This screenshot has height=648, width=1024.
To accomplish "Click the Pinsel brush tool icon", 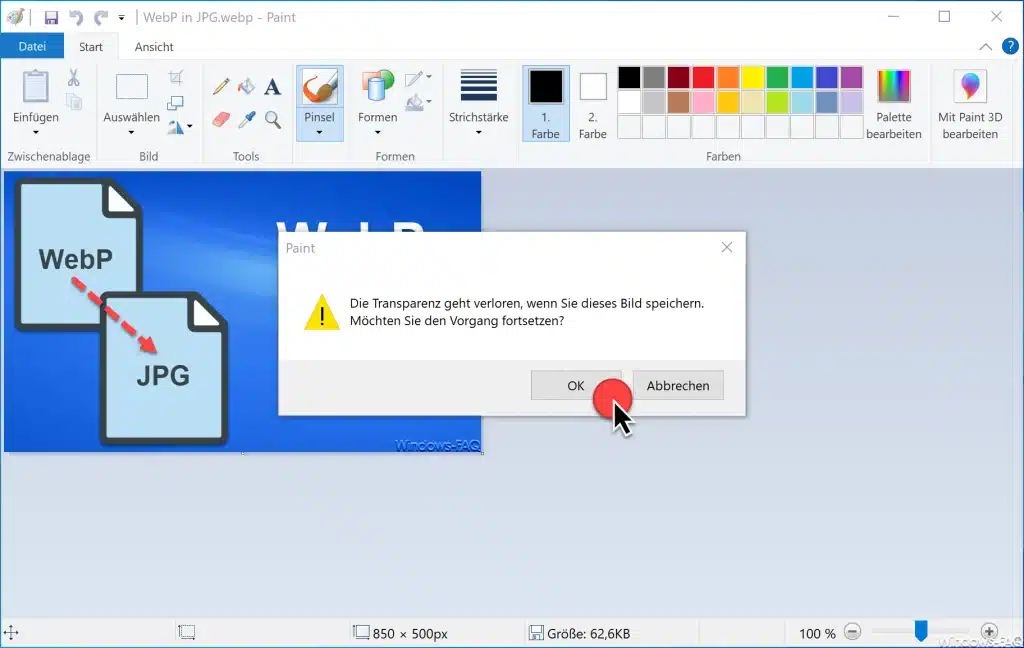I will pos(319,87).
